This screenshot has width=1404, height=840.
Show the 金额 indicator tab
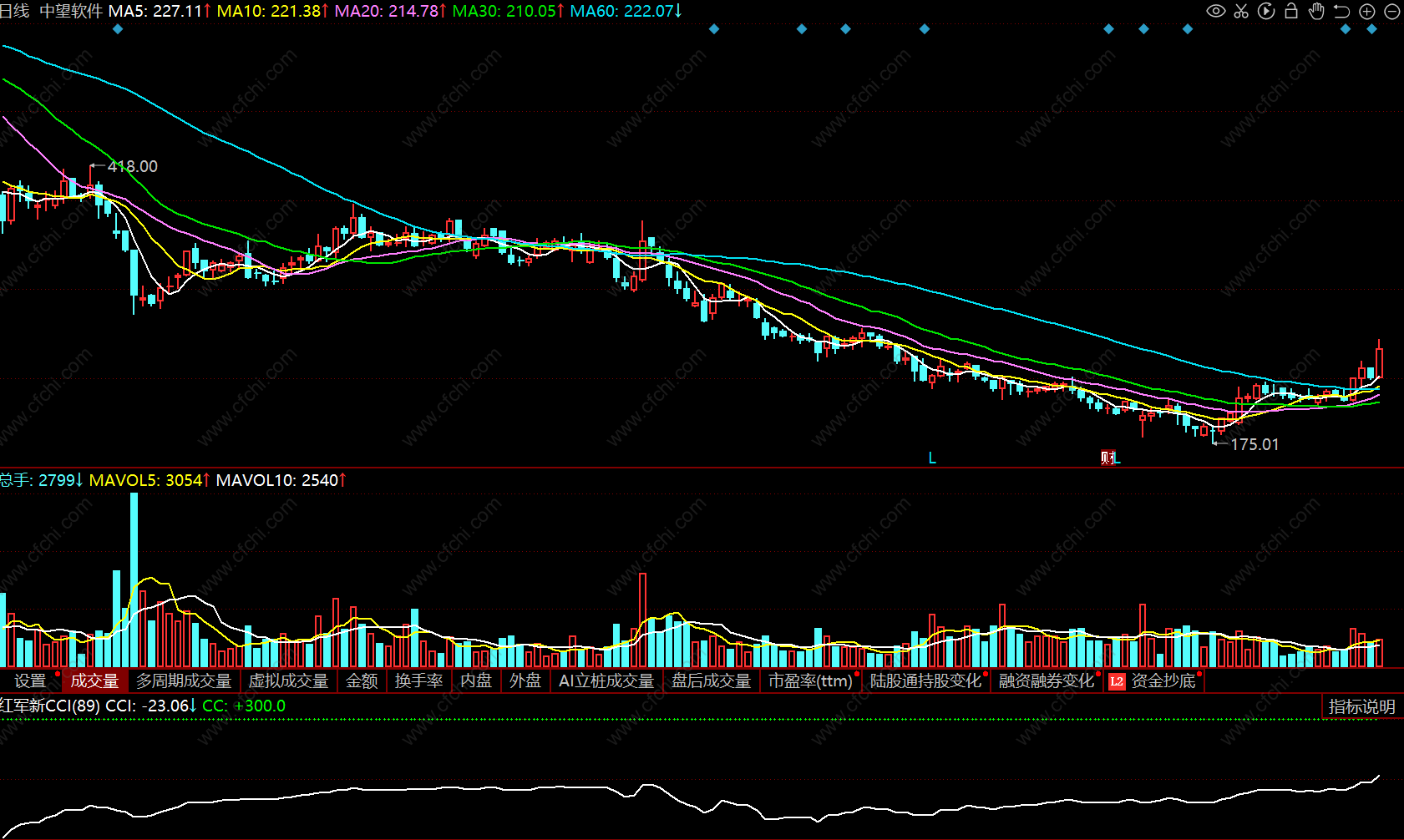(x=362, y=681)
